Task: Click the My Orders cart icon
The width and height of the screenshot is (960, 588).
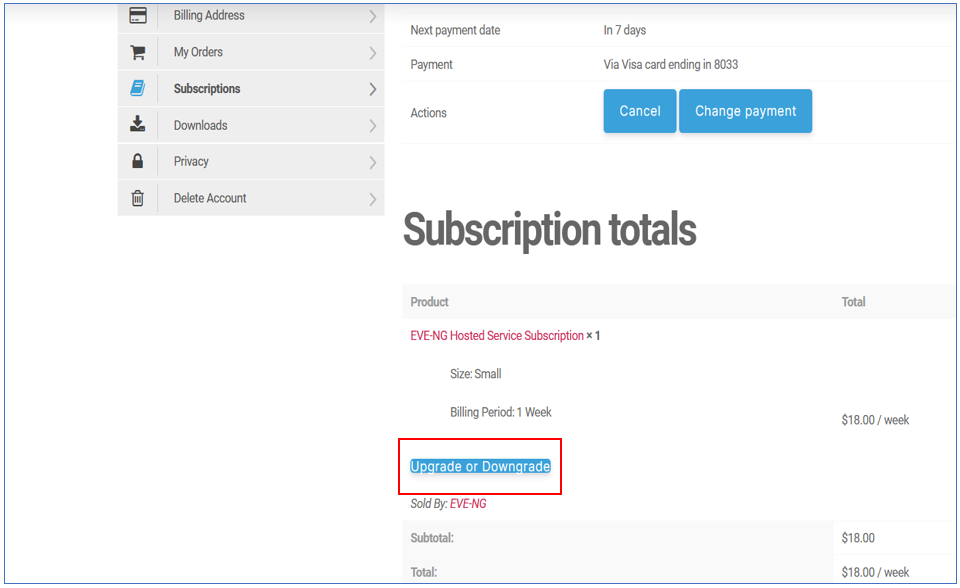Action: 138,52
